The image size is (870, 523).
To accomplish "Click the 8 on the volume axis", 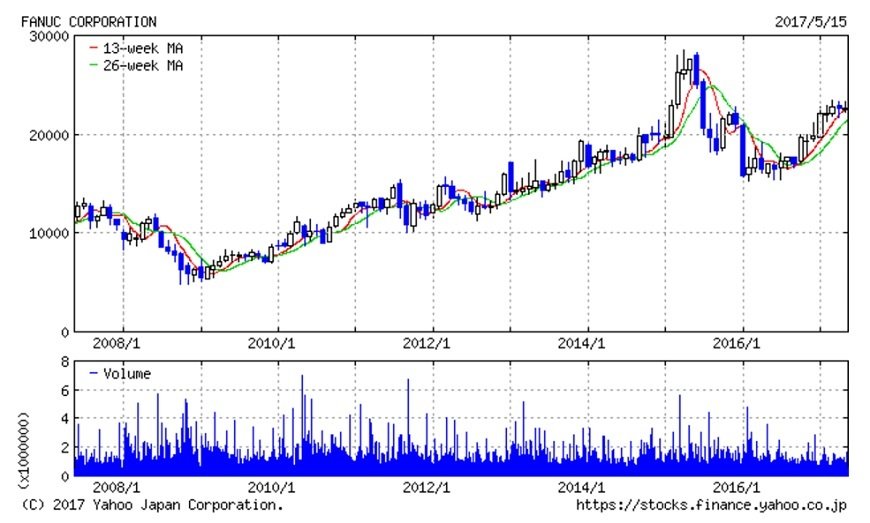I will [x=62, y=362].
